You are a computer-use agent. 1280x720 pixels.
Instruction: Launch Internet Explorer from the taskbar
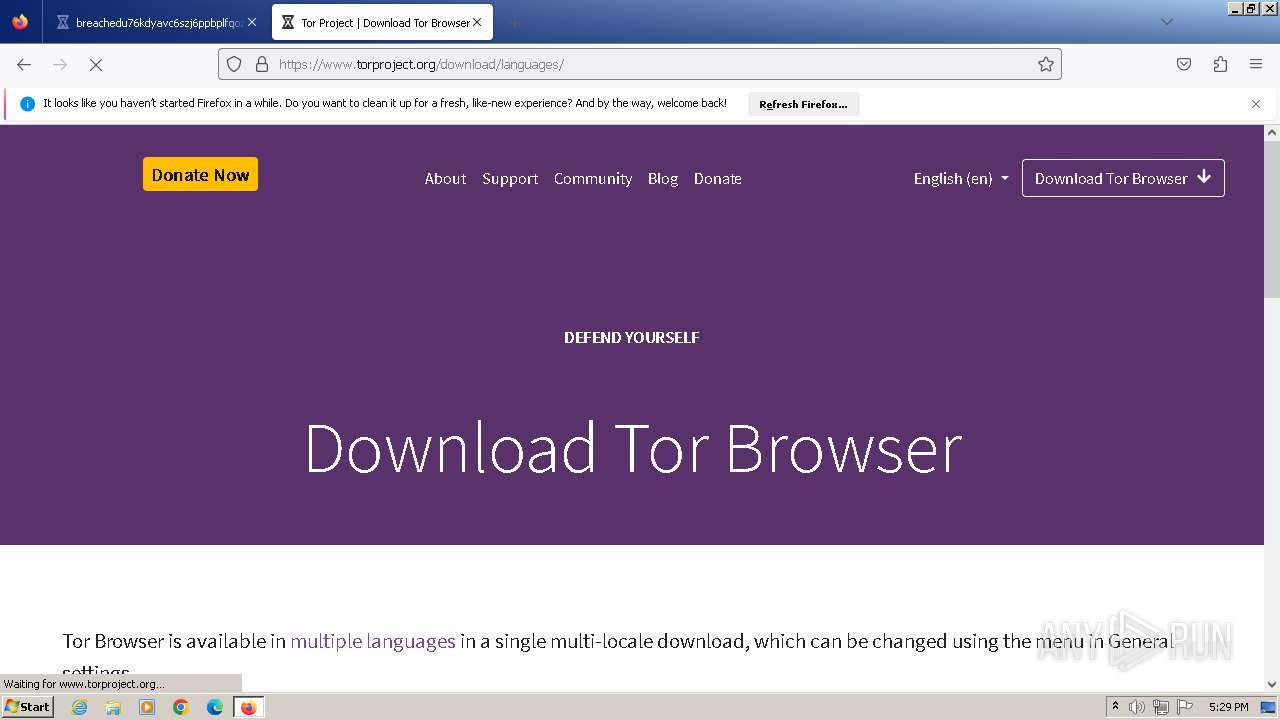[80, 707]
